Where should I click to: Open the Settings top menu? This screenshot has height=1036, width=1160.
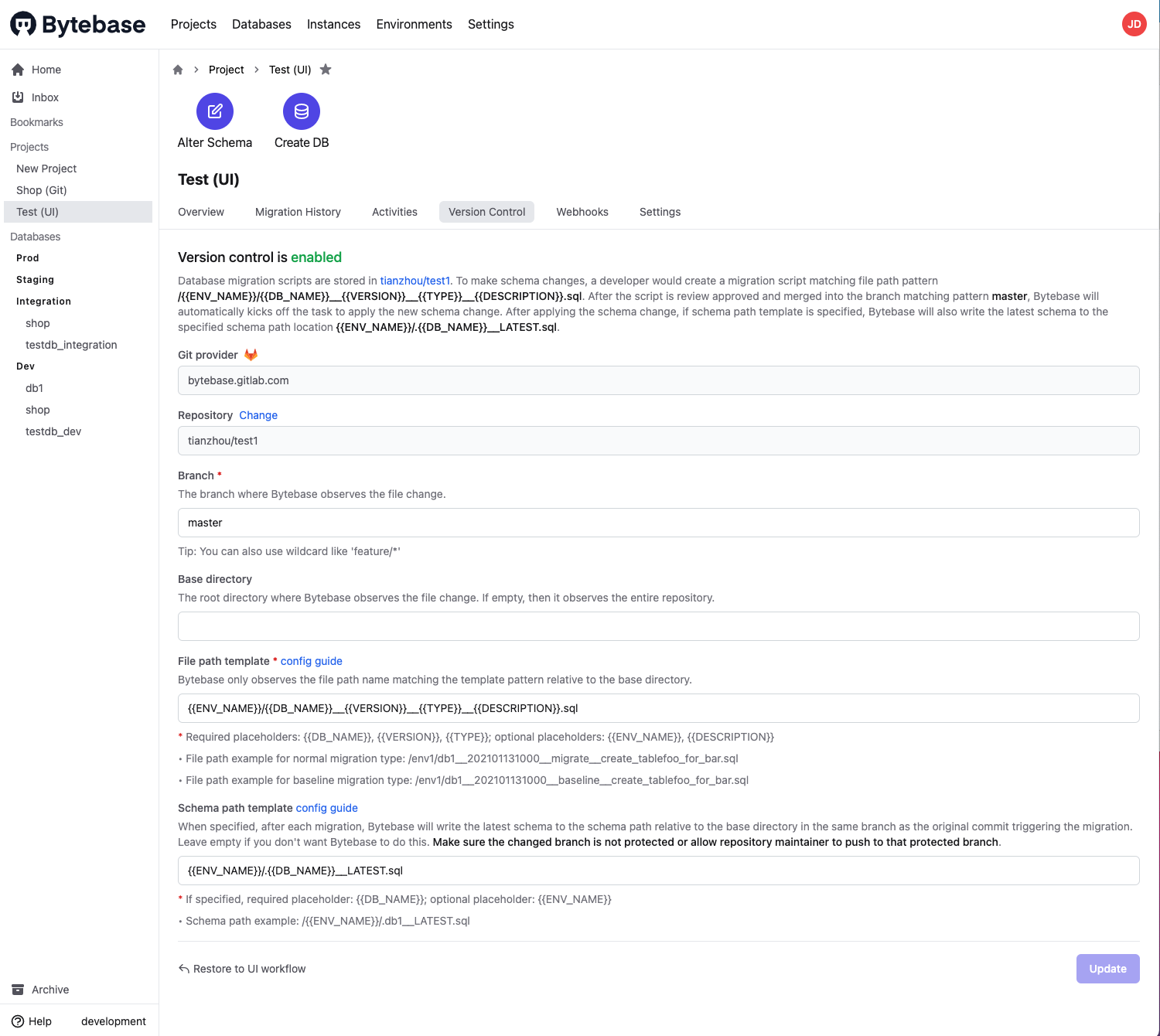click(490, 24)
